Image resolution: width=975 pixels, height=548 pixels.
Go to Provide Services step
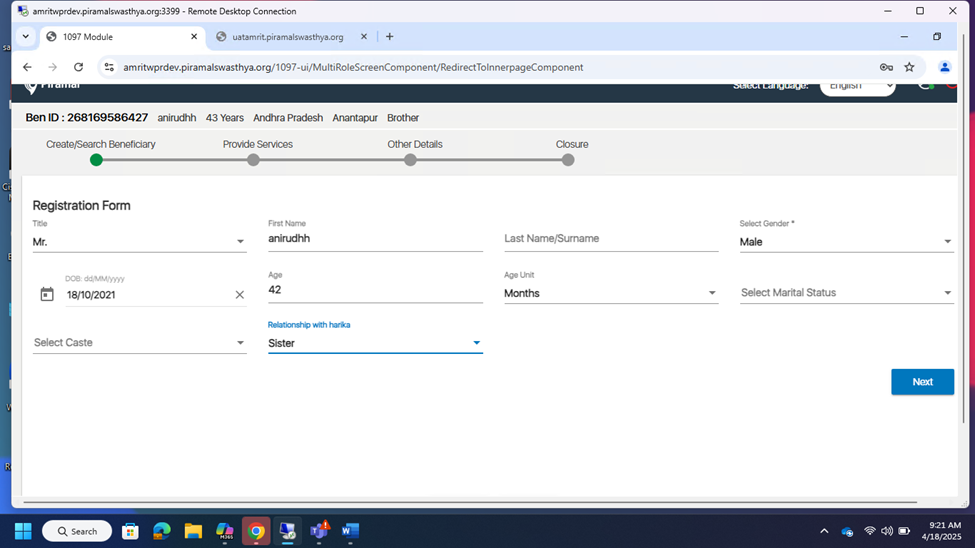[253, 160]
